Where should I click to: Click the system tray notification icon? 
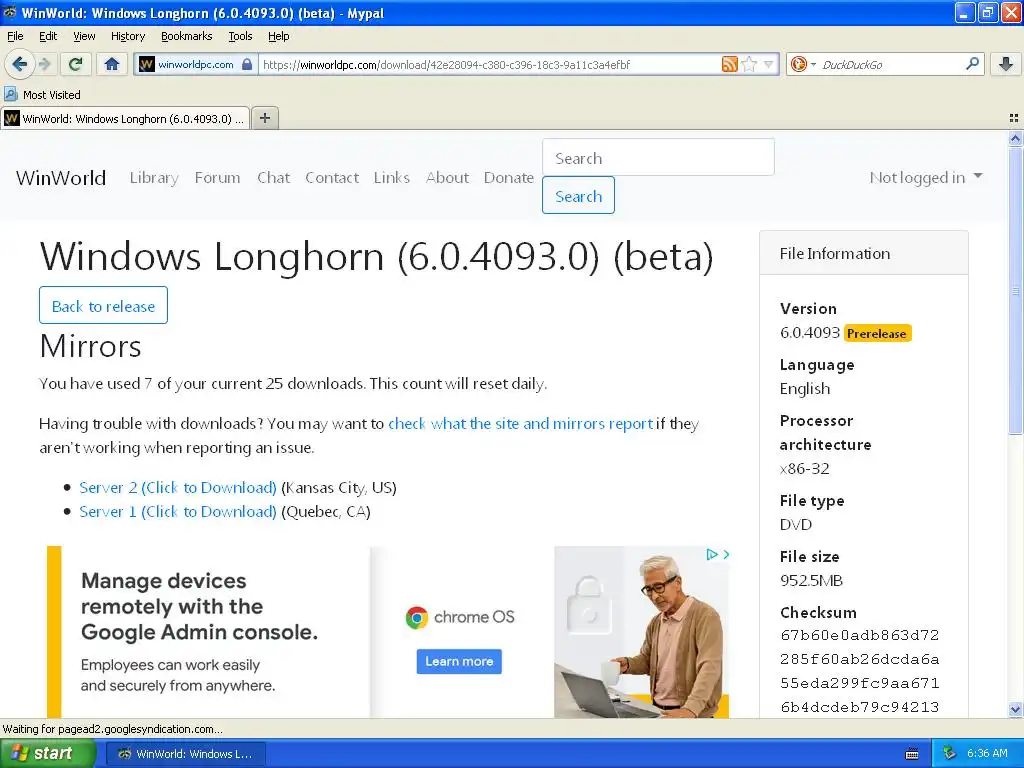click(x=949, y=754)
